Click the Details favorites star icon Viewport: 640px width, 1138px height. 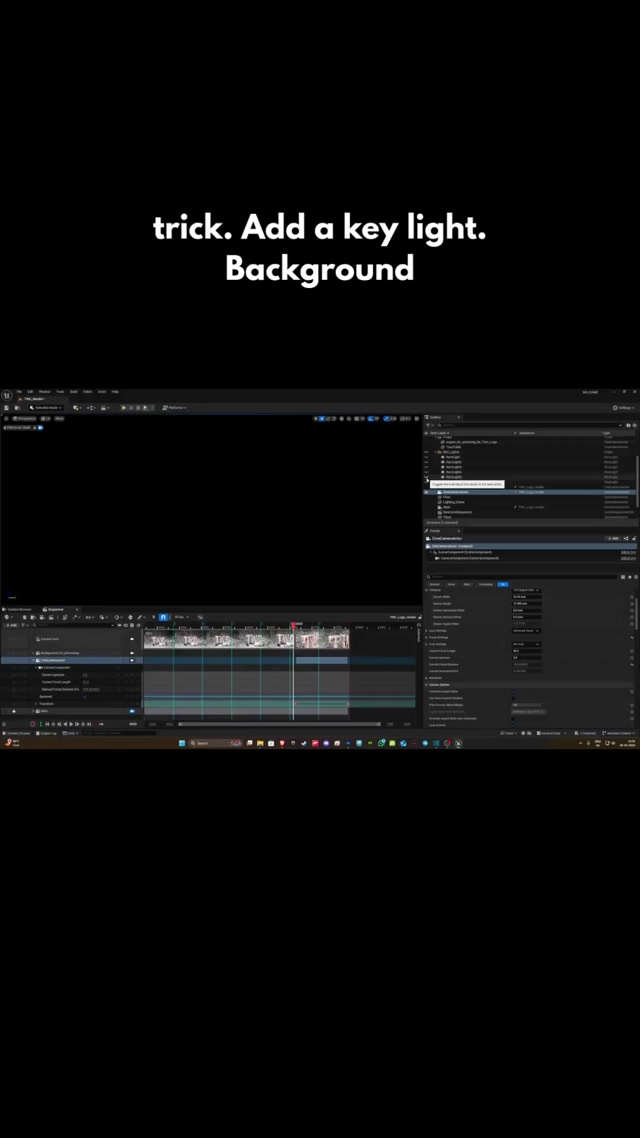(x=632, y=576)
